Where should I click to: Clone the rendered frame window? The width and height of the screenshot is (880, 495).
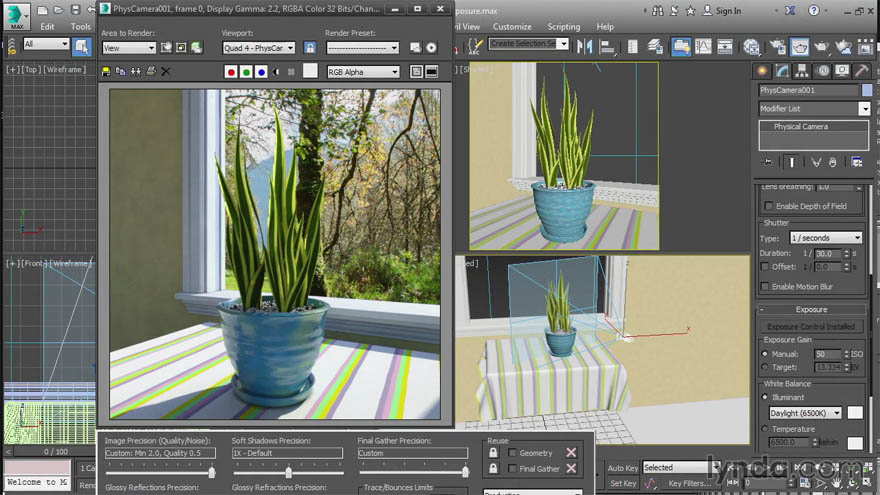[136, 72]
